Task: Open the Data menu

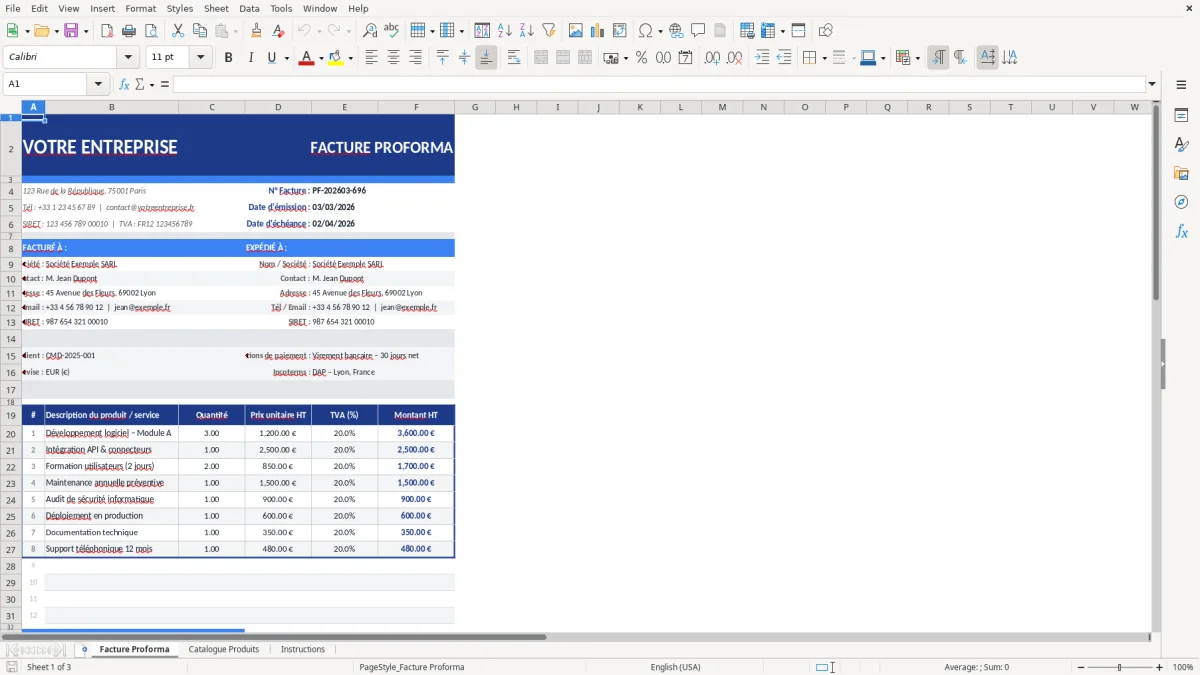Action: (248, 8)
